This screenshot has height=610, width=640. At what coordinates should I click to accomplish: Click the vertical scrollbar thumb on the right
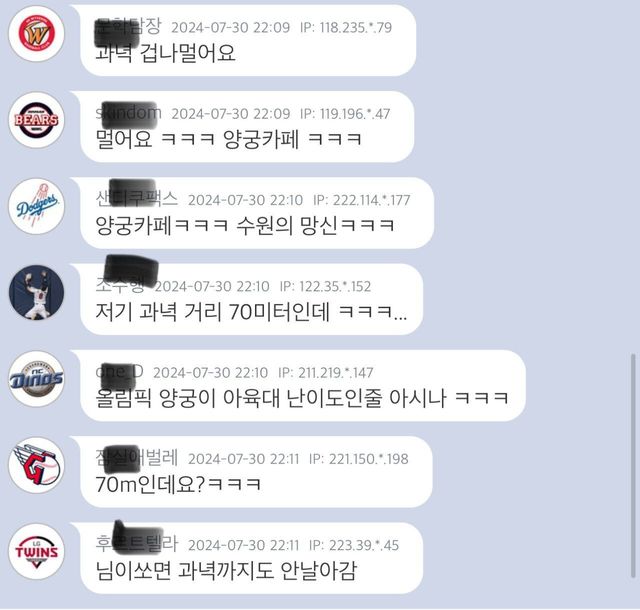point(633,466)
